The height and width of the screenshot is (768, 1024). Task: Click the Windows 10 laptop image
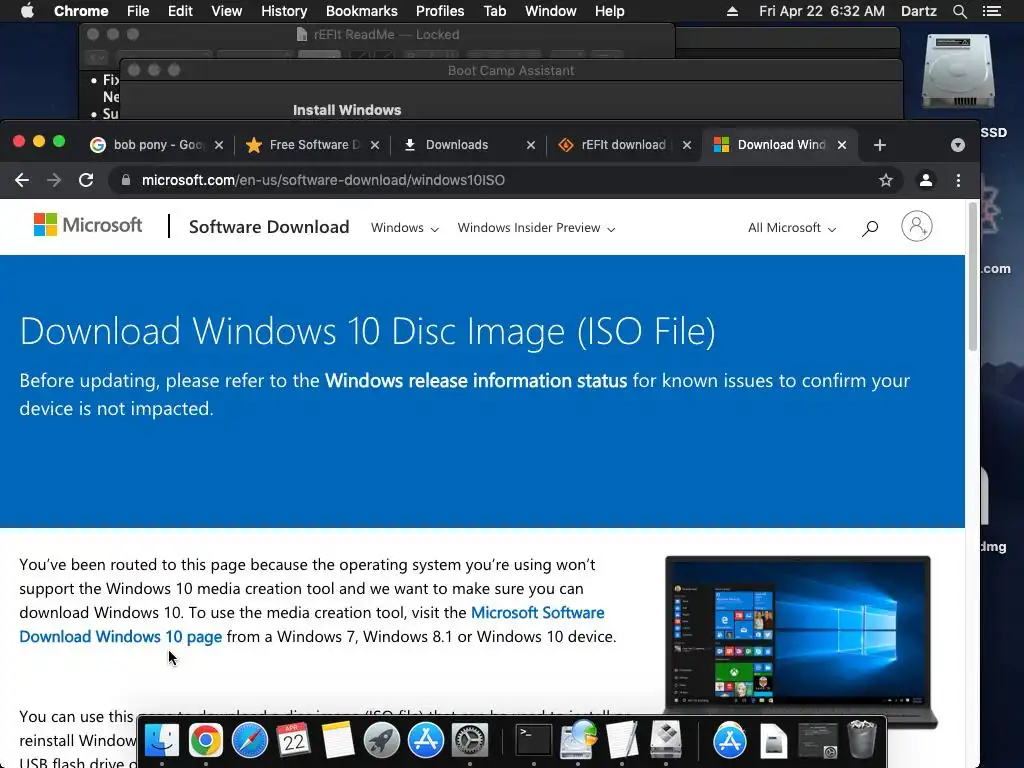[x=800, y=642]
